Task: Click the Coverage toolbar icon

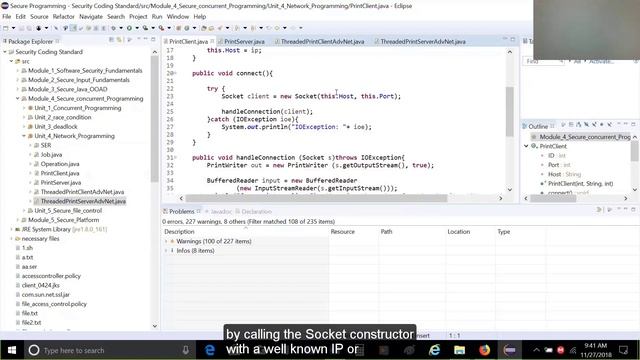Action: pyautogui.click(x=145, y=28)
